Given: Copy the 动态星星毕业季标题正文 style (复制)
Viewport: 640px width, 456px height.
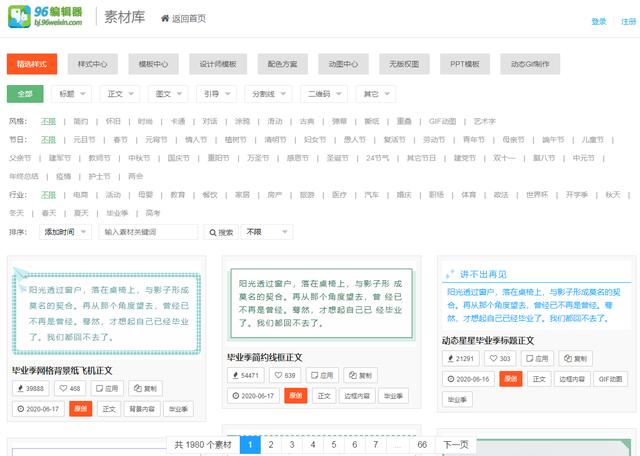Looking at the screenshot, I should click(x=576, y=358).
